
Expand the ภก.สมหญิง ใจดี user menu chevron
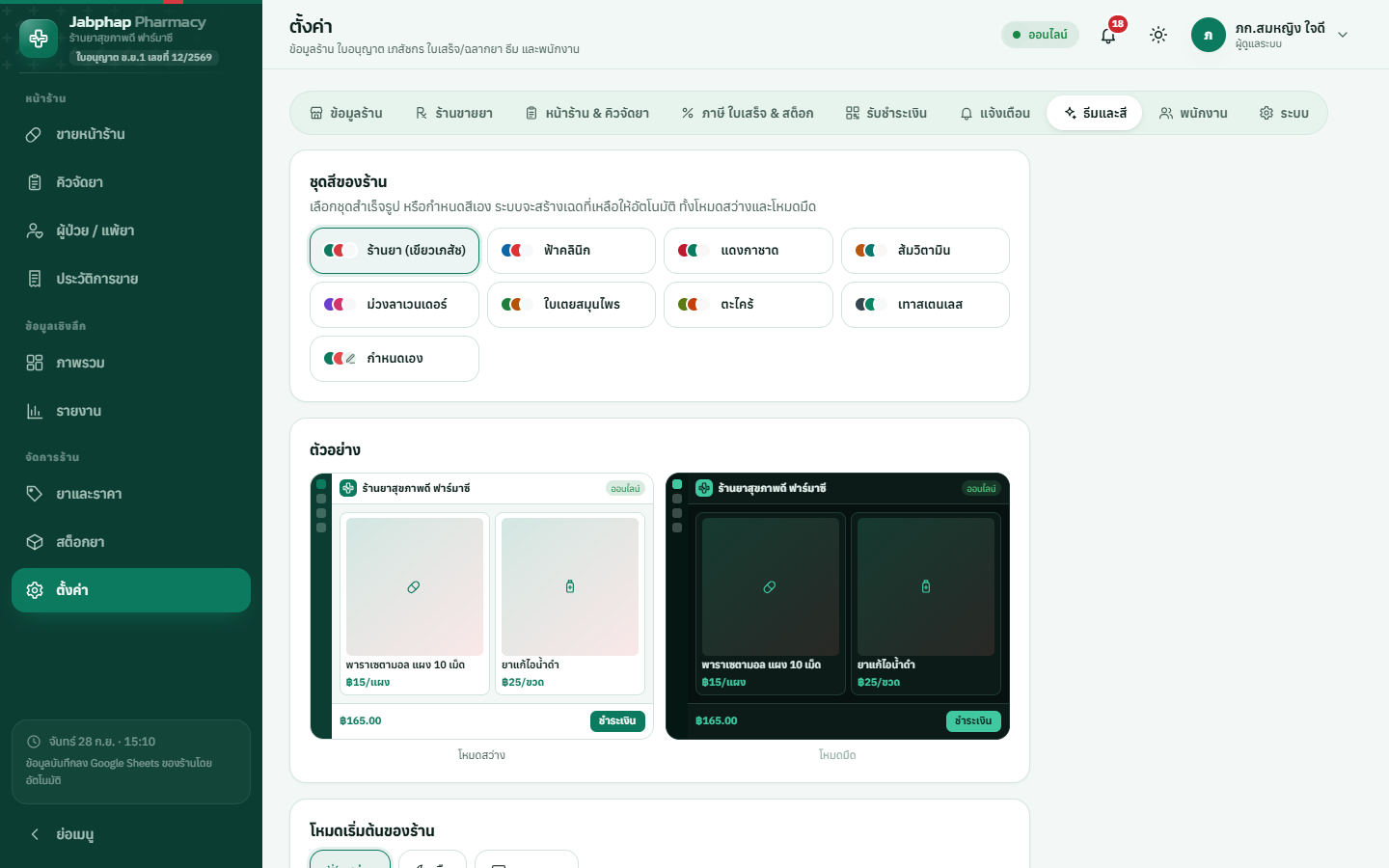[1343, 35]
